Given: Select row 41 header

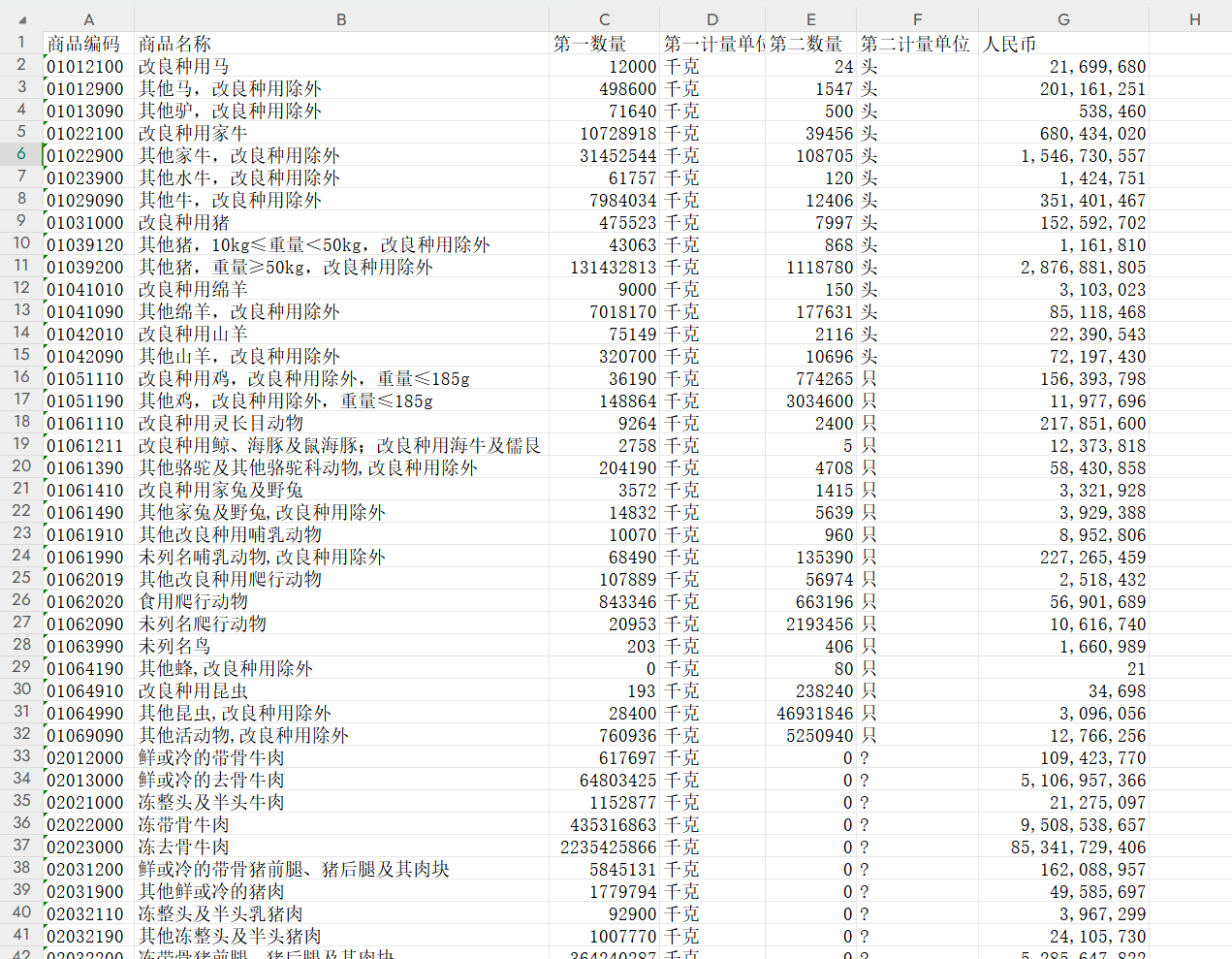Looking at the screenshot, I should (21, 935).
